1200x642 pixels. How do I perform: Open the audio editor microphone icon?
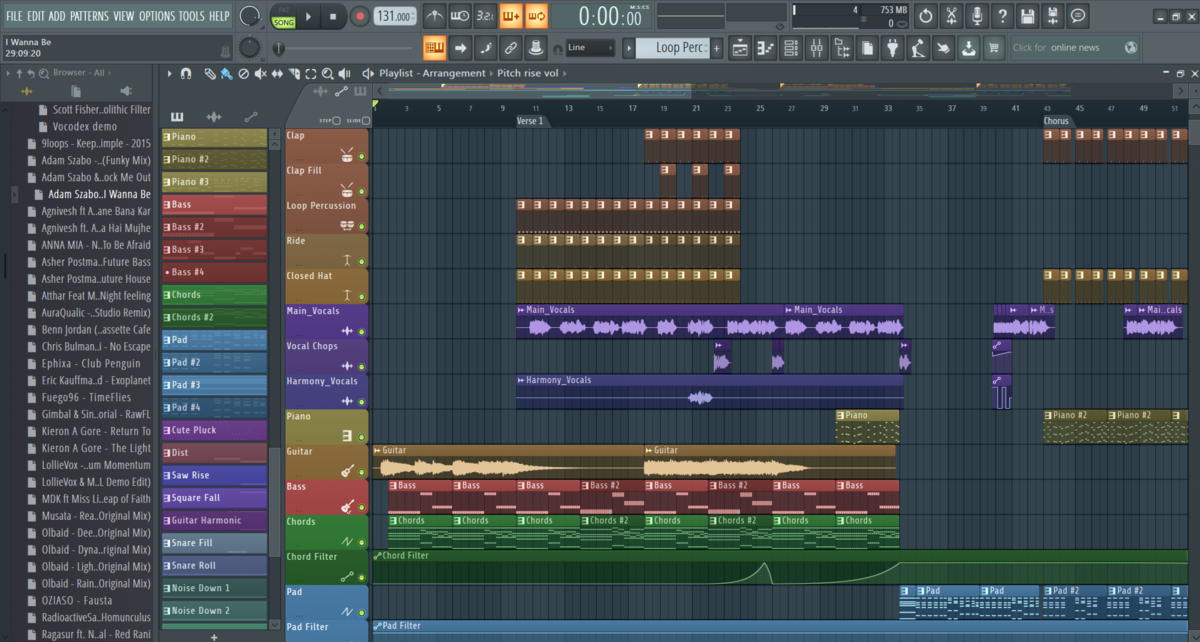pos(976,16)
